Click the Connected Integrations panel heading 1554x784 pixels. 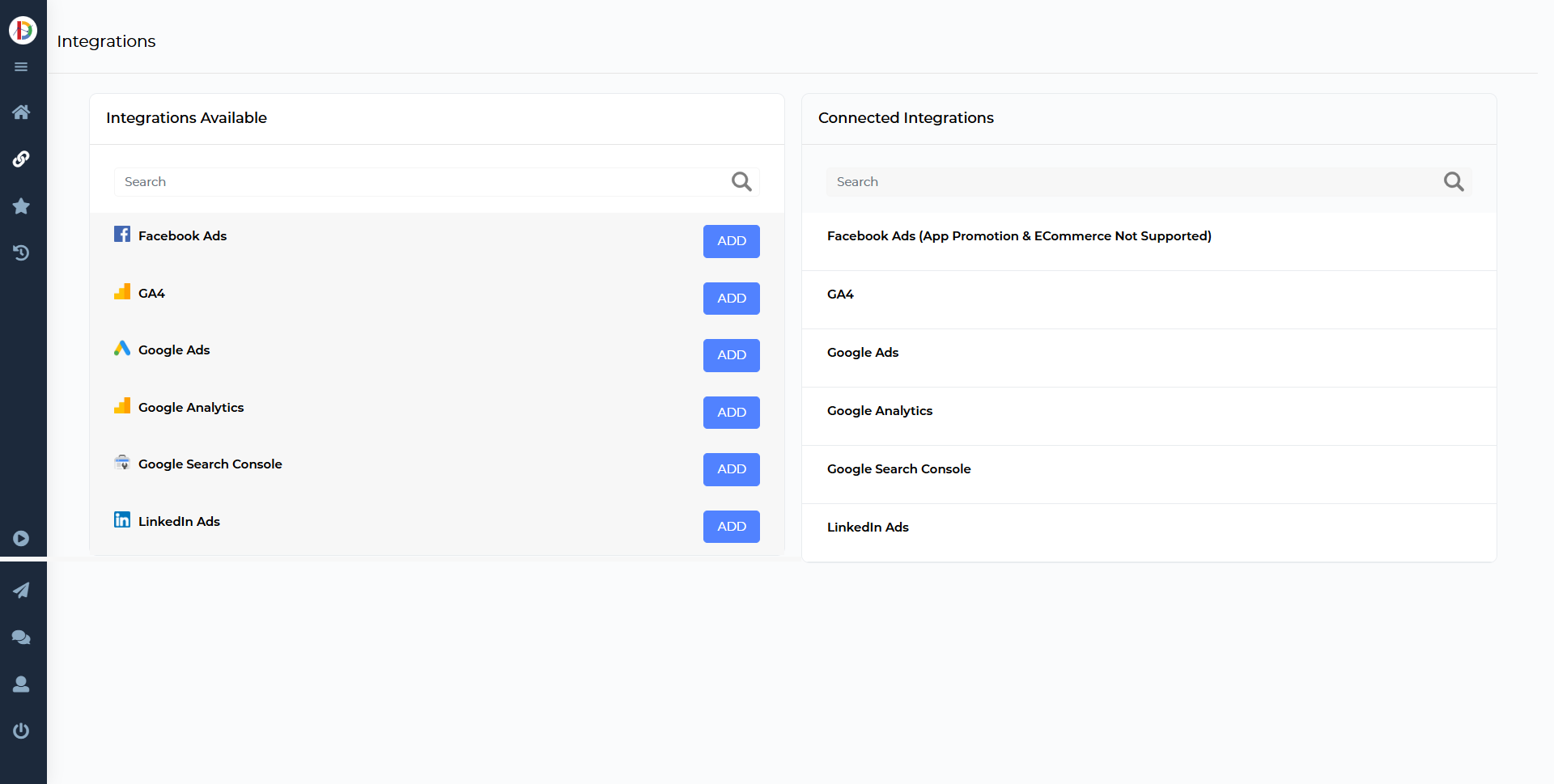(x=906, y=118)
